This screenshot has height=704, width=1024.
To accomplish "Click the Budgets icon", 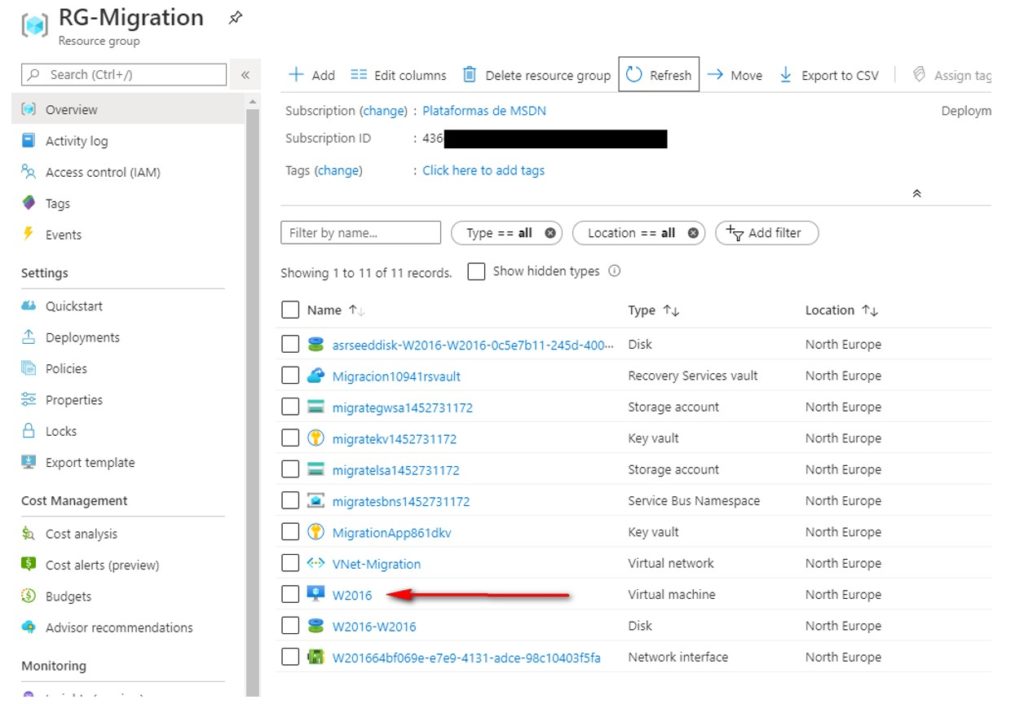I will (x=29, y=596).
